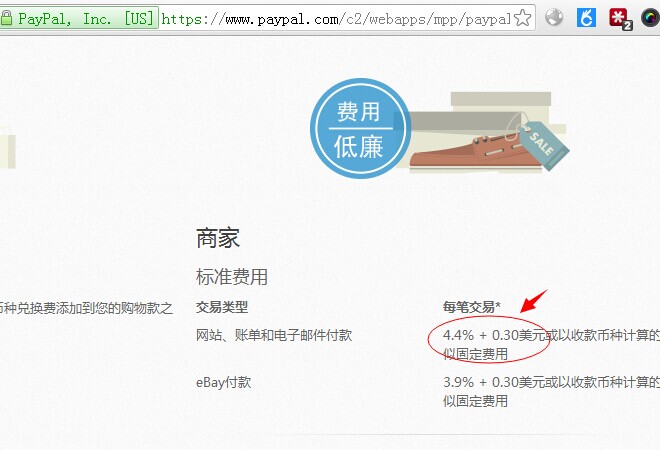Viewport: 660px width, 450px height.
Task: Open the gray globe extension icon
Action: click(554, 18)
